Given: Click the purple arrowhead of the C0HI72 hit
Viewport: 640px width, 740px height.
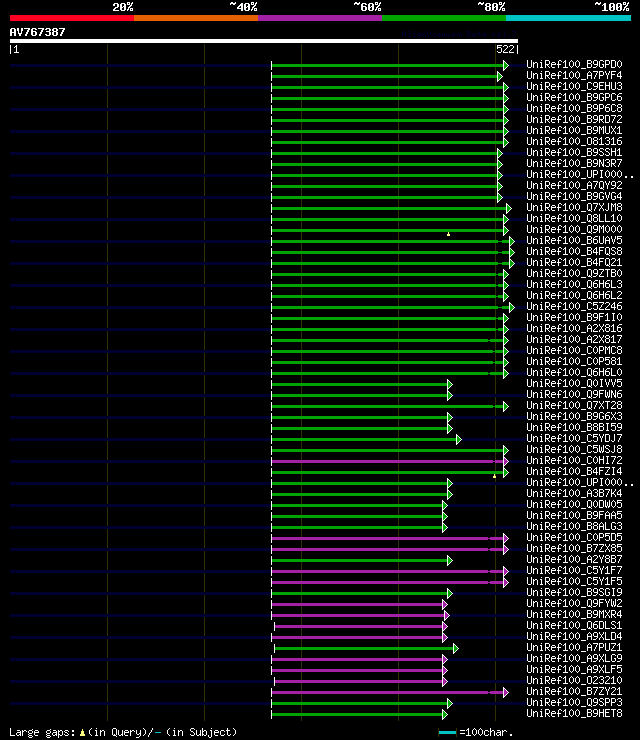Looking at the screenshot, I should [505, 461].
